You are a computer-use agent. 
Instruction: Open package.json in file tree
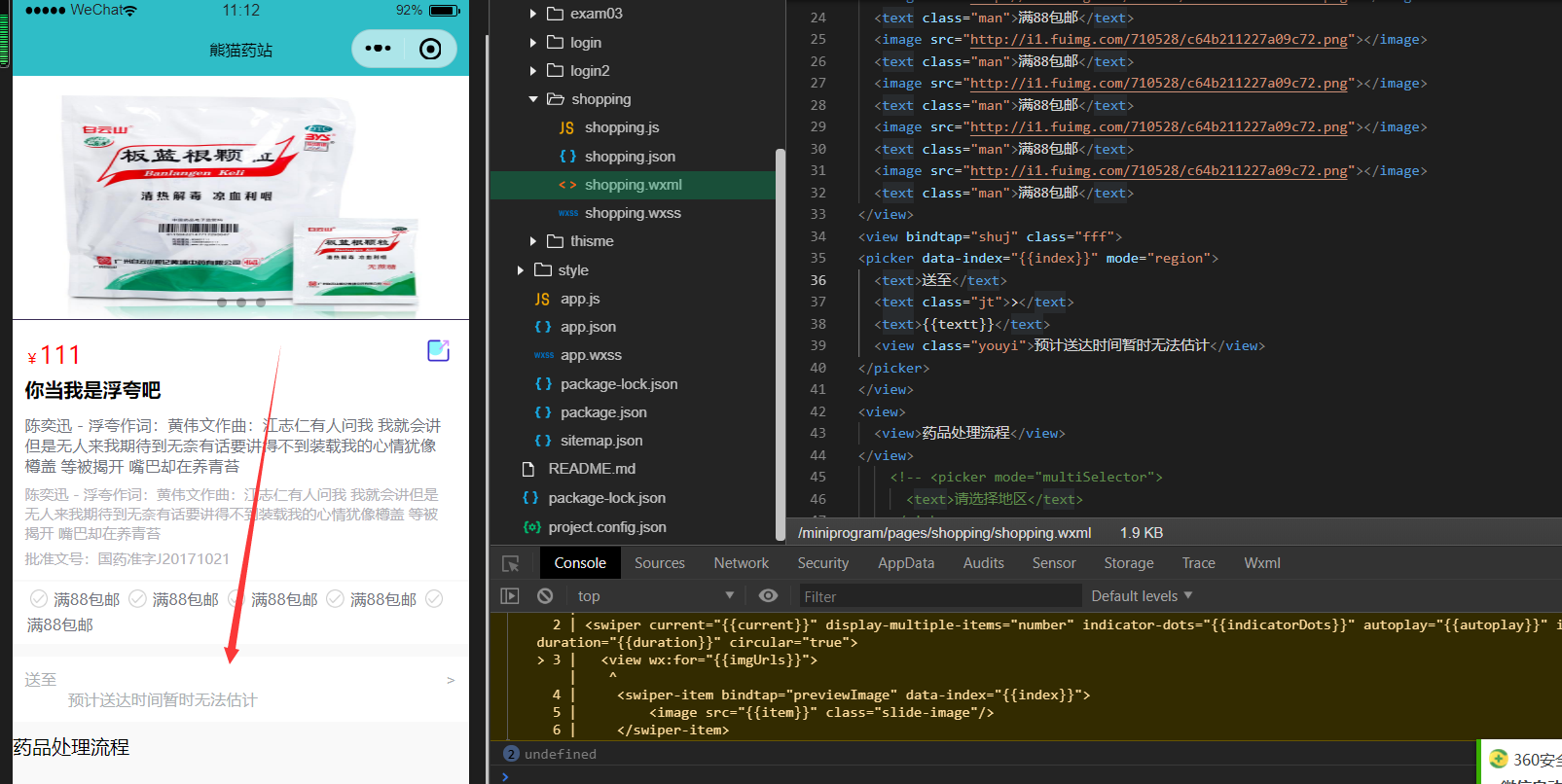click(603, 412)
